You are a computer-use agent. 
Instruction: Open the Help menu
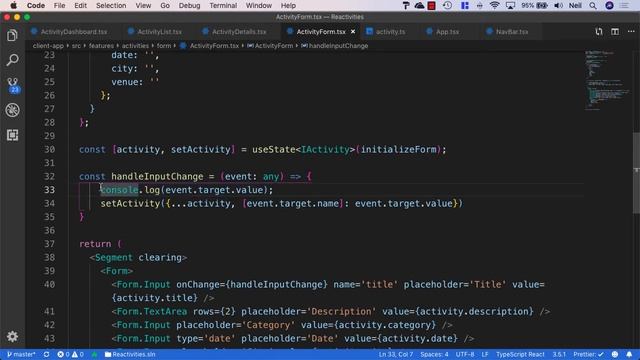tap(288, 6)
